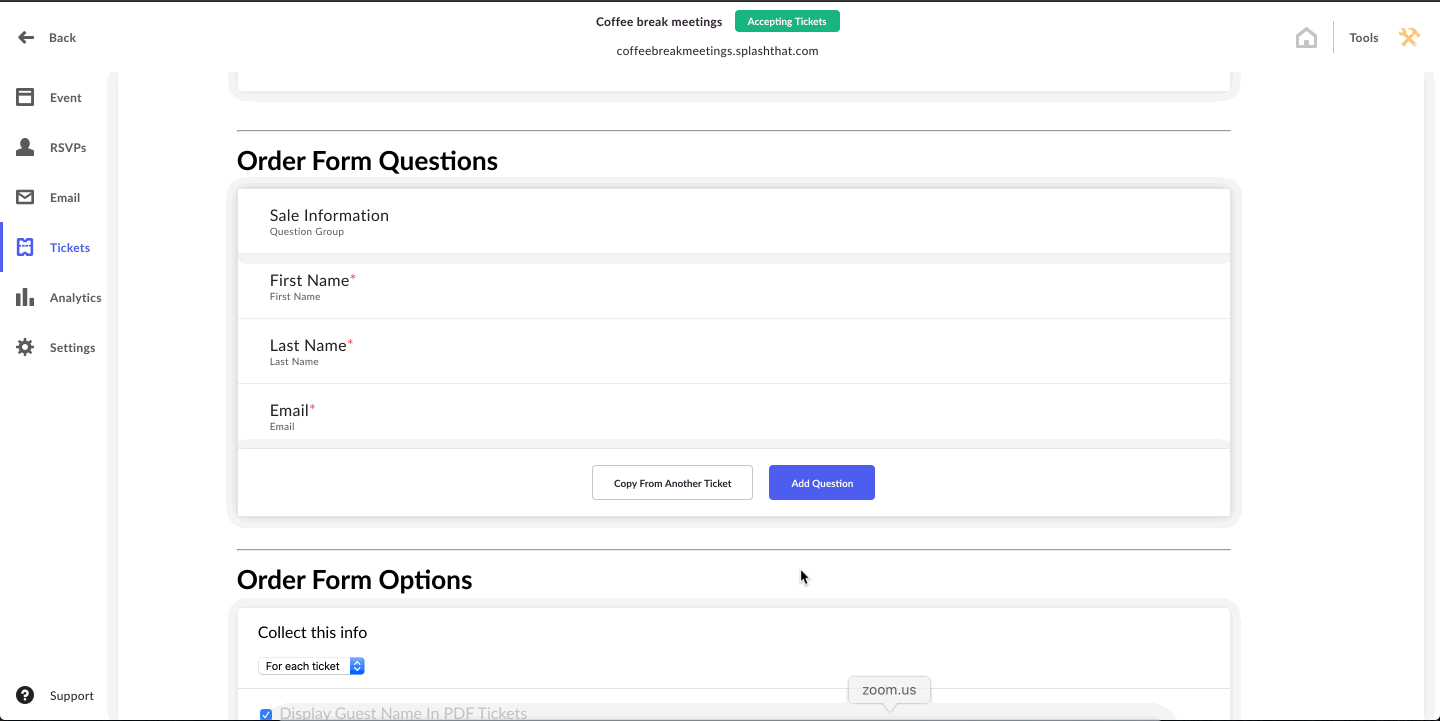Screen dimensions: 1440x721
Task: Click Copy From Another Ticket button
Action: pyautogui.click(x=672, y=483)
